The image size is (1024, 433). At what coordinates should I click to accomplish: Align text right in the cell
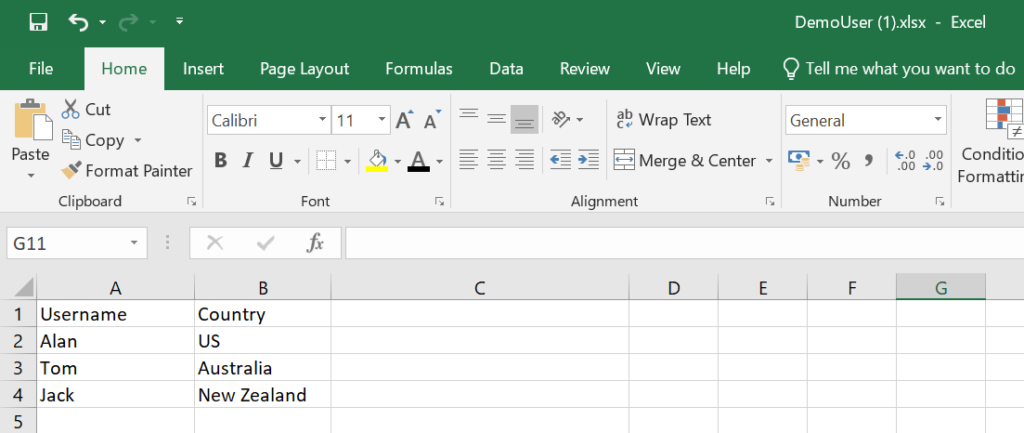(524, 159)
